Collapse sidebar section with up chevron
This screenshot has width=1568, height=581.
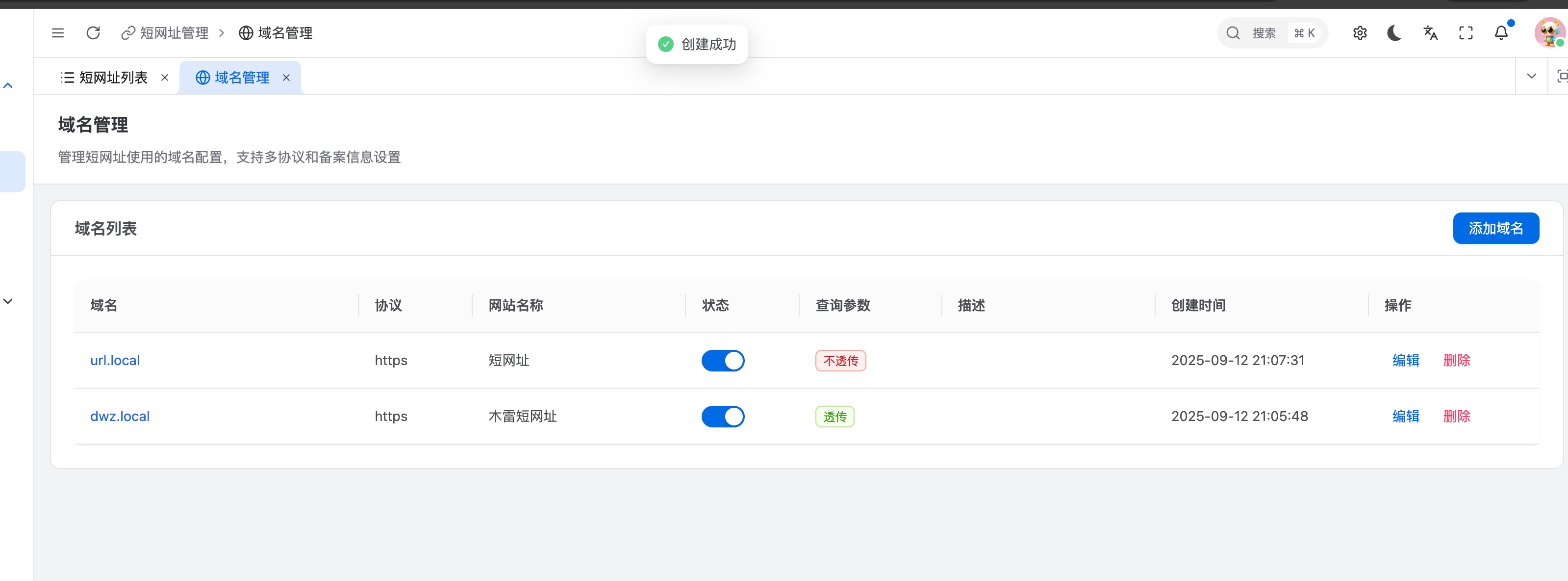8,86
